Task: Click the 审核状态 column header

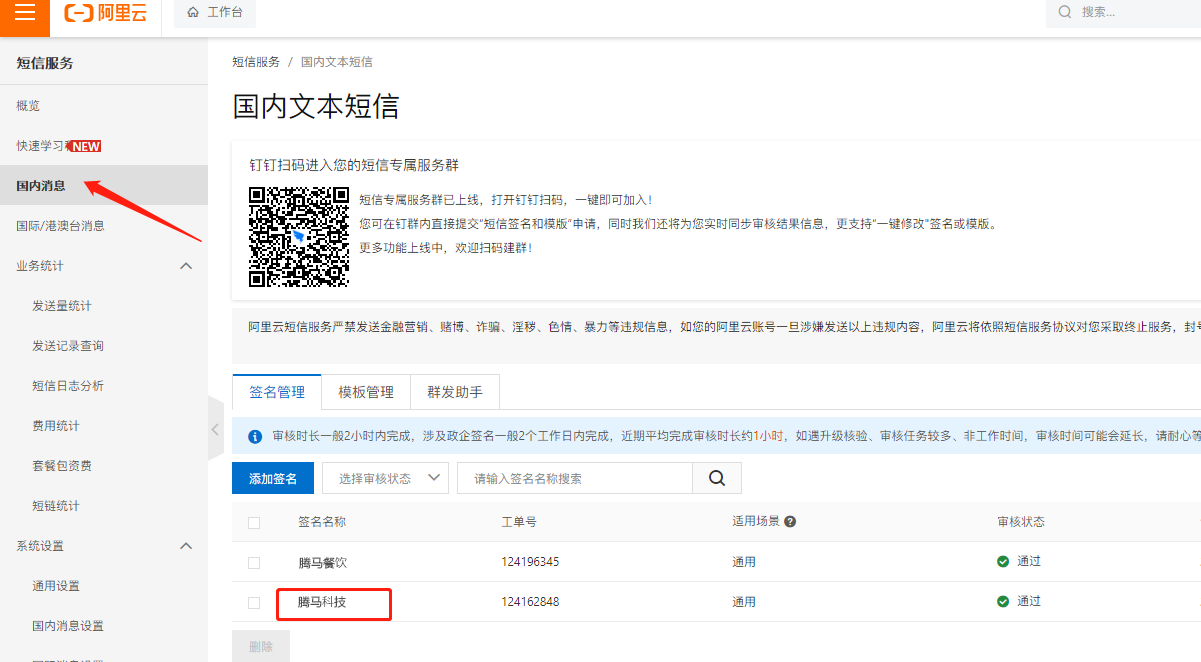Action: coord(1021,522)
